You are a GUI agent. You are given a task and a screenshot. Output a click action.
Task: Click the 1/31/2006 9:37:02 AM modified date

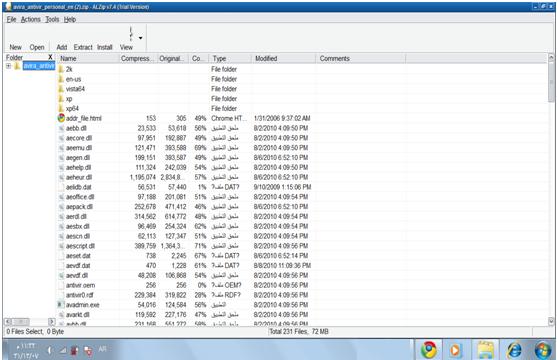[282, 118]
